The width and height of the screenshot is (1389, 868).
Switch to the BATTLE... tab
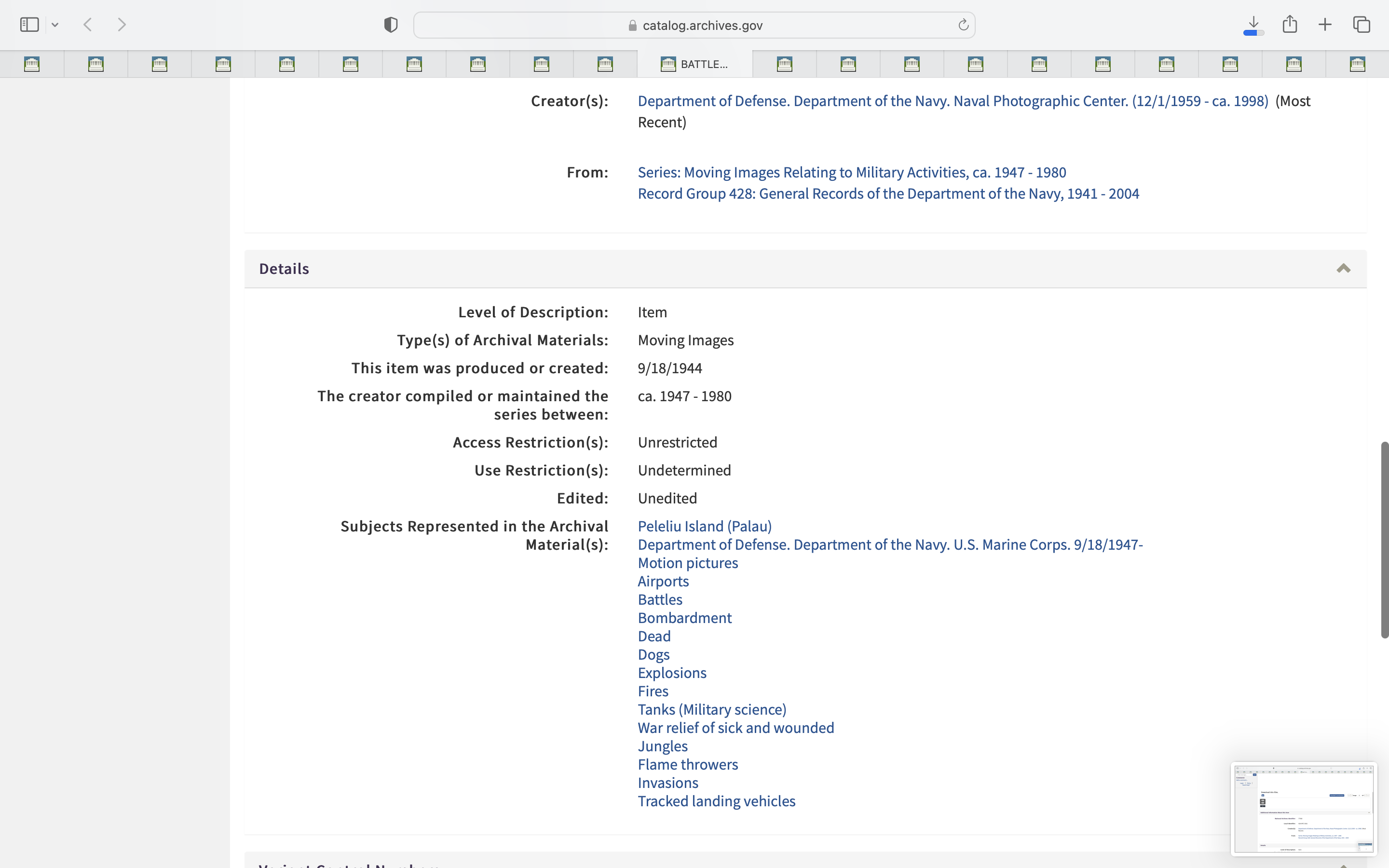(694, 64)
